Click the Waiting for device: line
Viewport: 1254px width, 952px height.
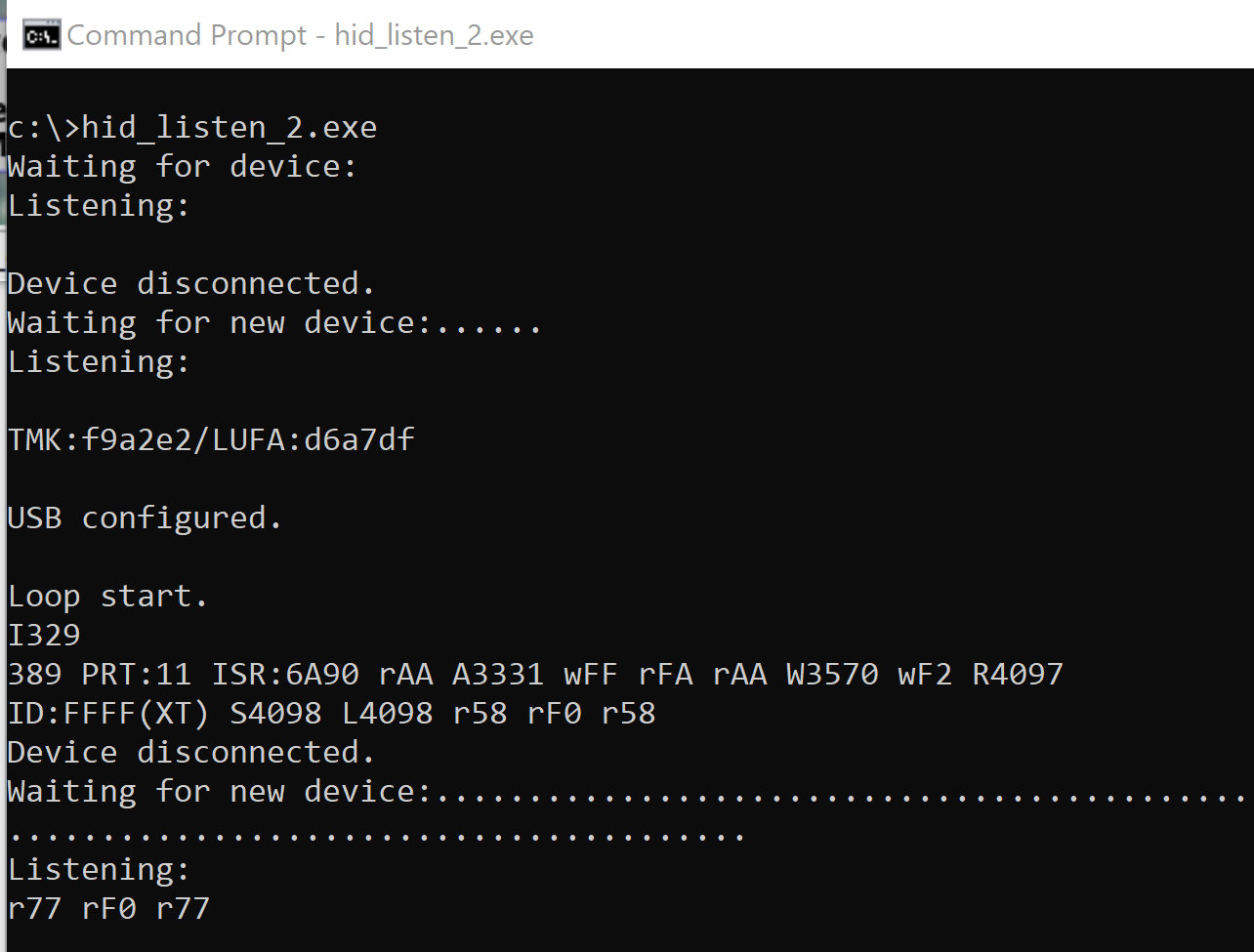[x=181, y=166]
